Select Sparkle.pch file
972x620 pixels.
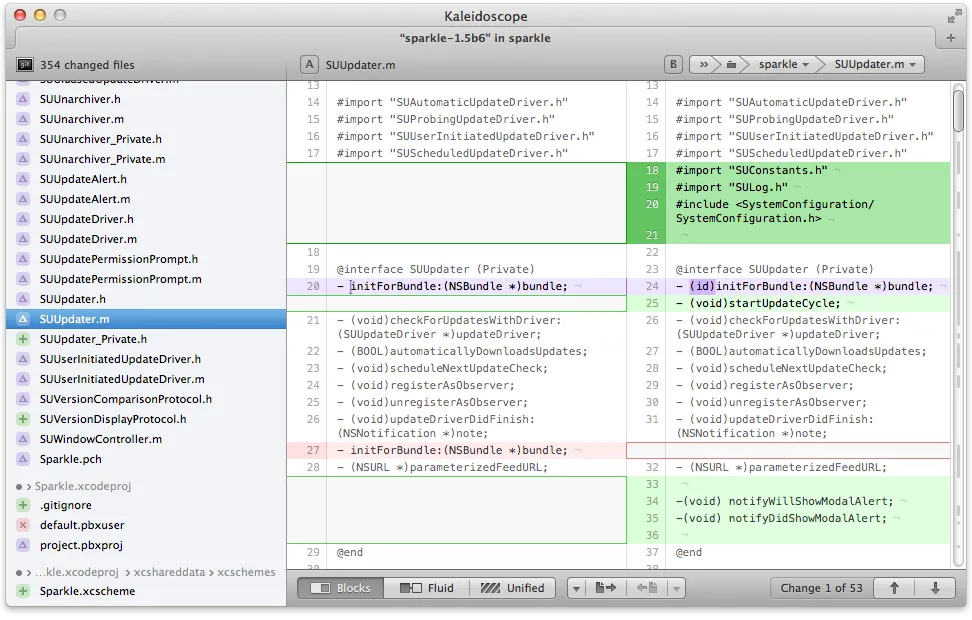[x=146, y=459]
